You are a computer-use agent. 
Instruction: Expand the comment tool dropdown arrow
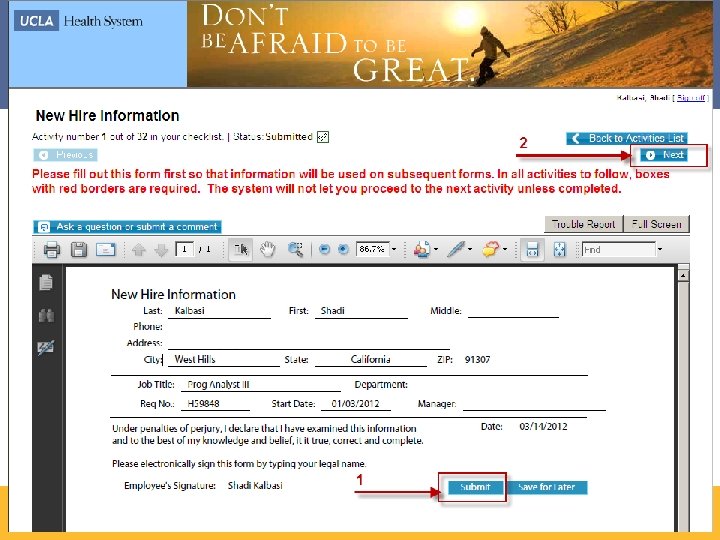[x=505, y=249]
